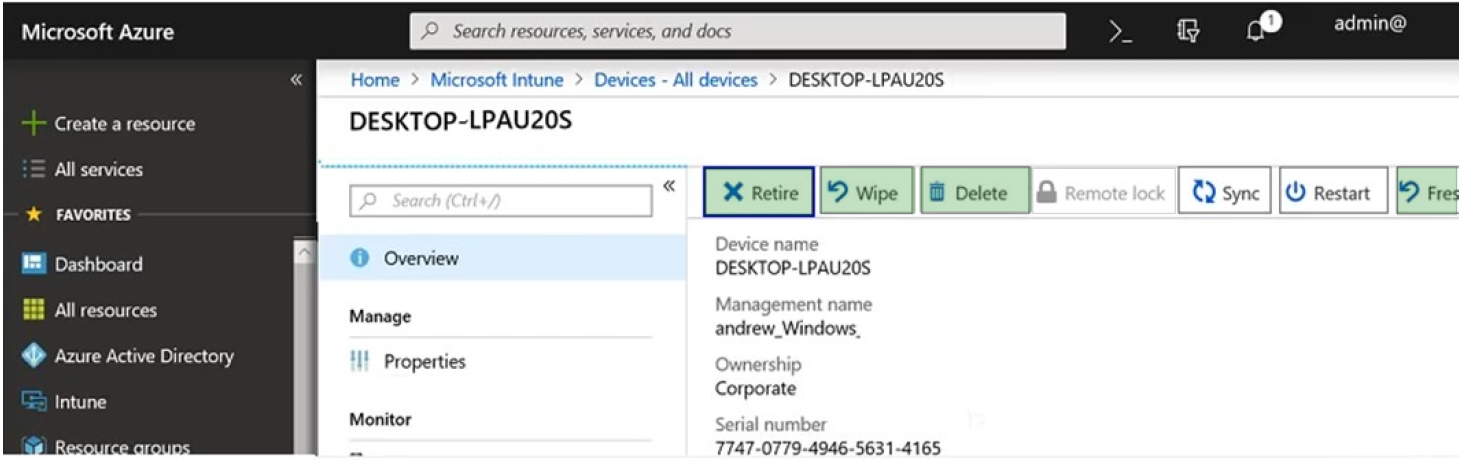Open Dashboard in the sidebar
This screenshot has height=460, width=1462.
click(98, 264)
